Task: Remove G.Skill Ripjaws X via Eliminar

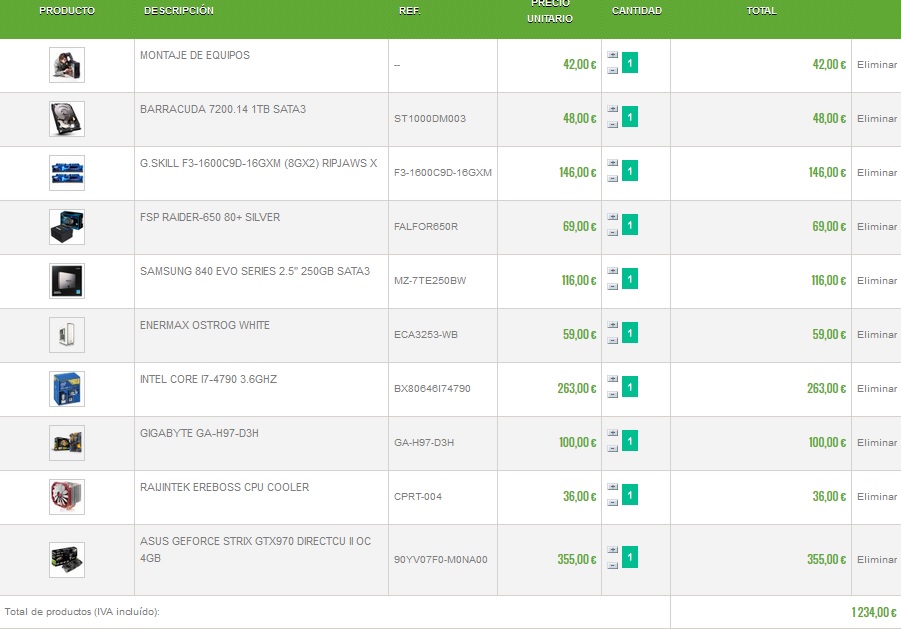Action: click(x=877, y=173)
